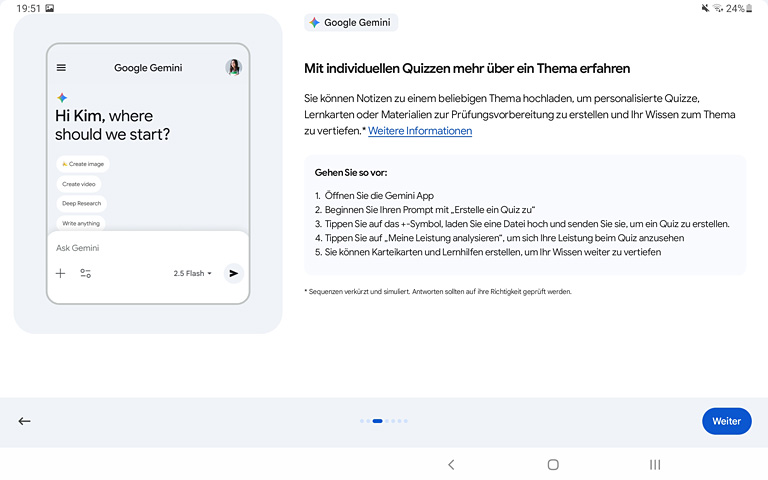Select the Create image chip
Viewport: 768px width, 480px height.
tap(82, 164)
